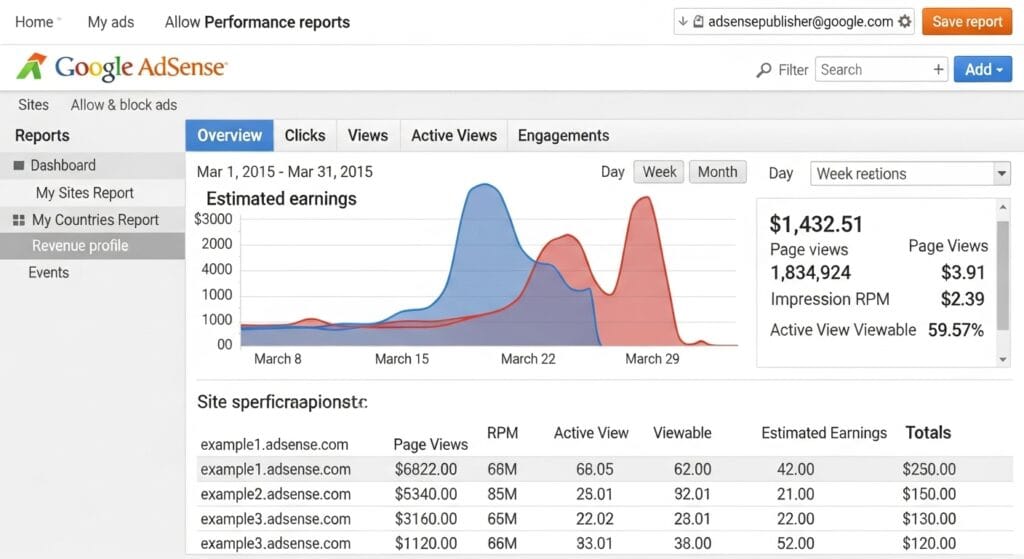Click the Active View column header
Viewport: 1024px width, 559px height.
(591, 433)
